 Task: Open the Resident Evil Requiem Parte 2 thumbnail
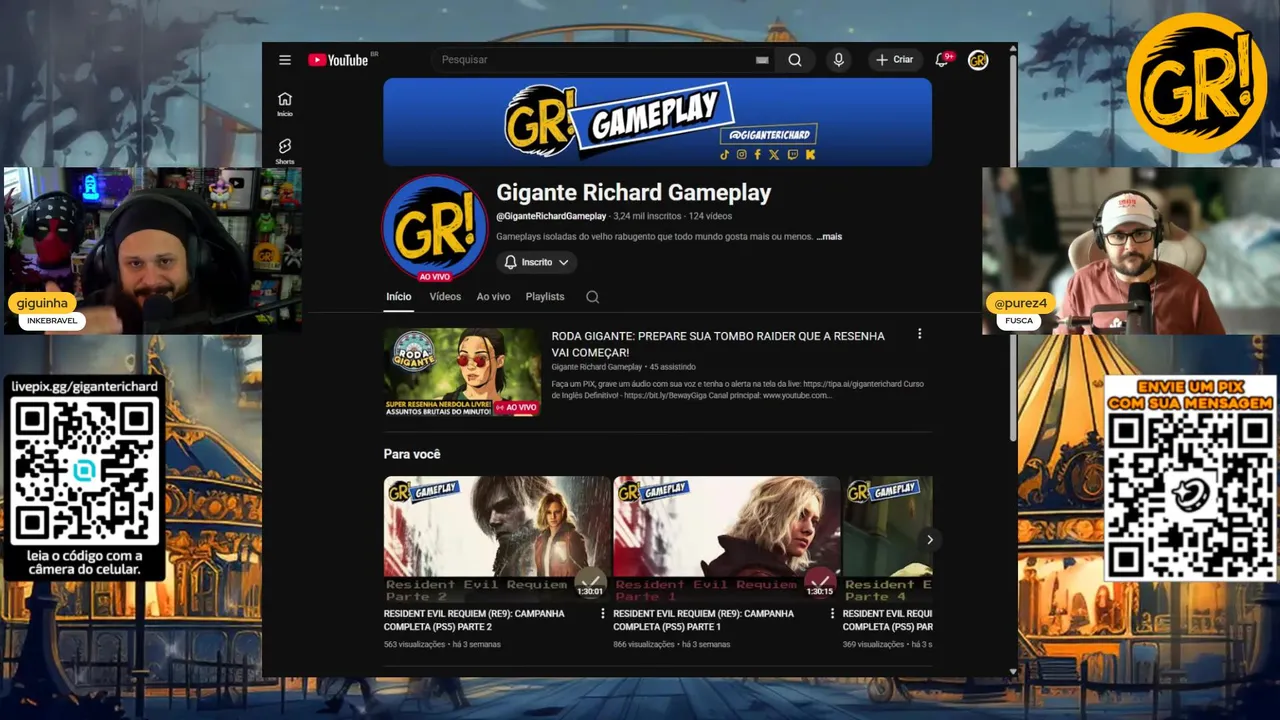(x=497, y=539)
